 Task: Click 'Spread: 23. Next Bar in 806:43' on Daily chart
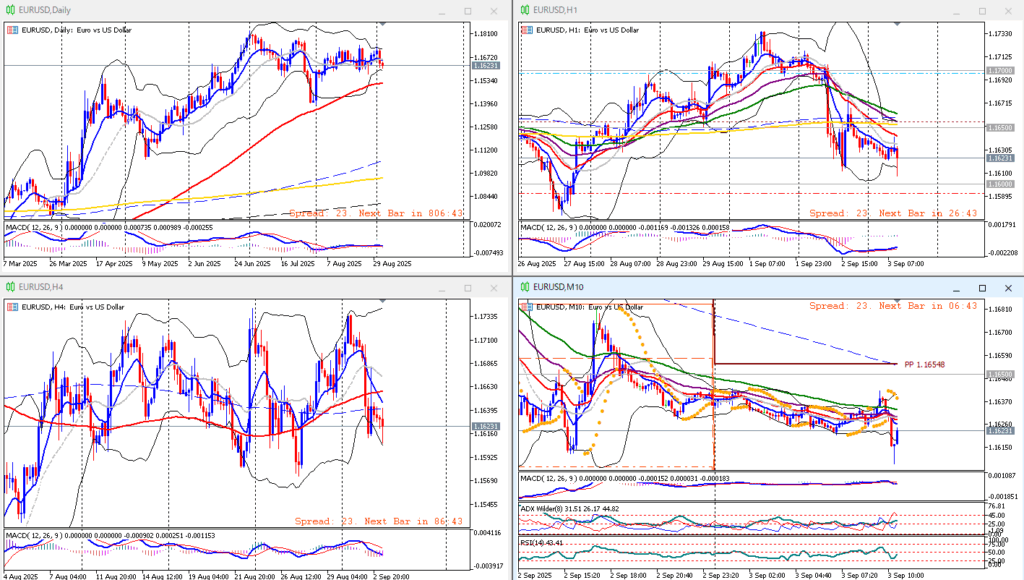click(376, 214)
